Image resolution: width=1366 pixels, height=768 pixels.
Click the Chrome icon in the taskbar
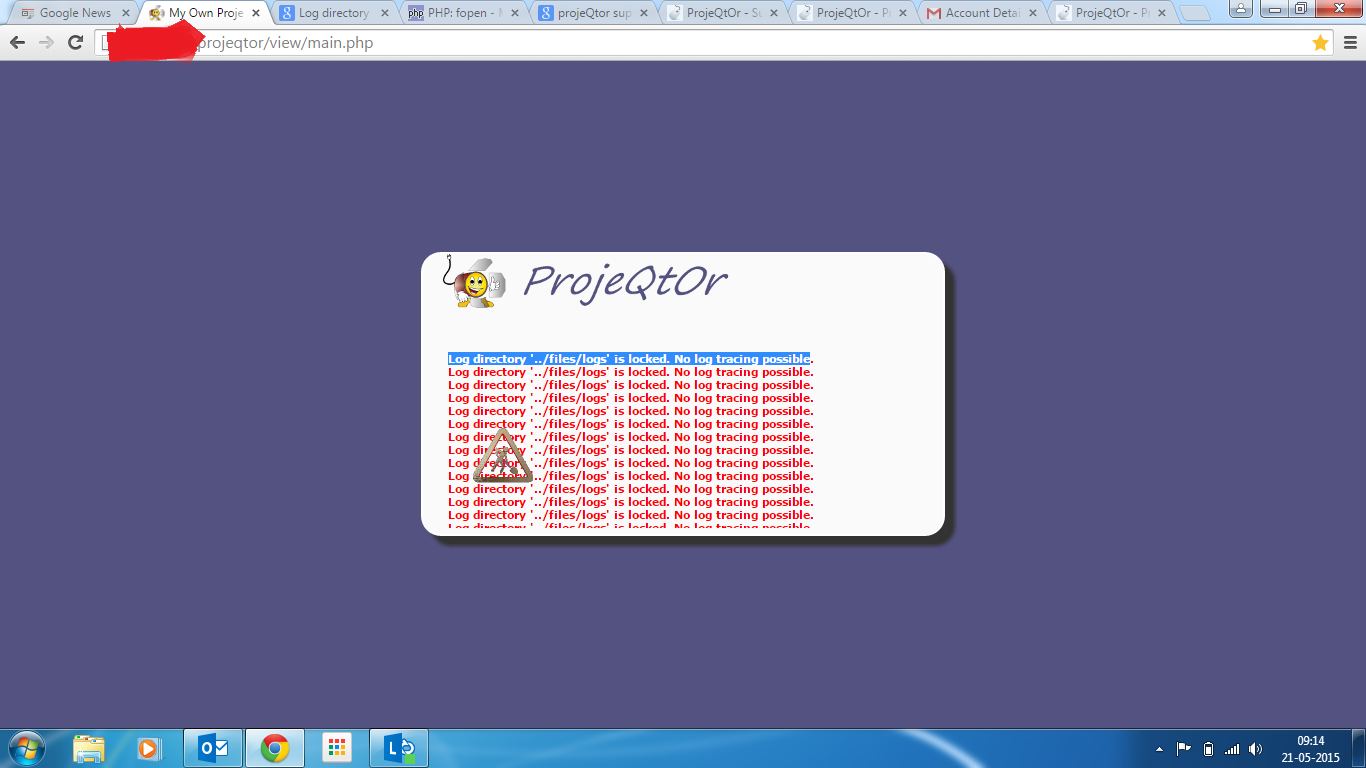275,748
